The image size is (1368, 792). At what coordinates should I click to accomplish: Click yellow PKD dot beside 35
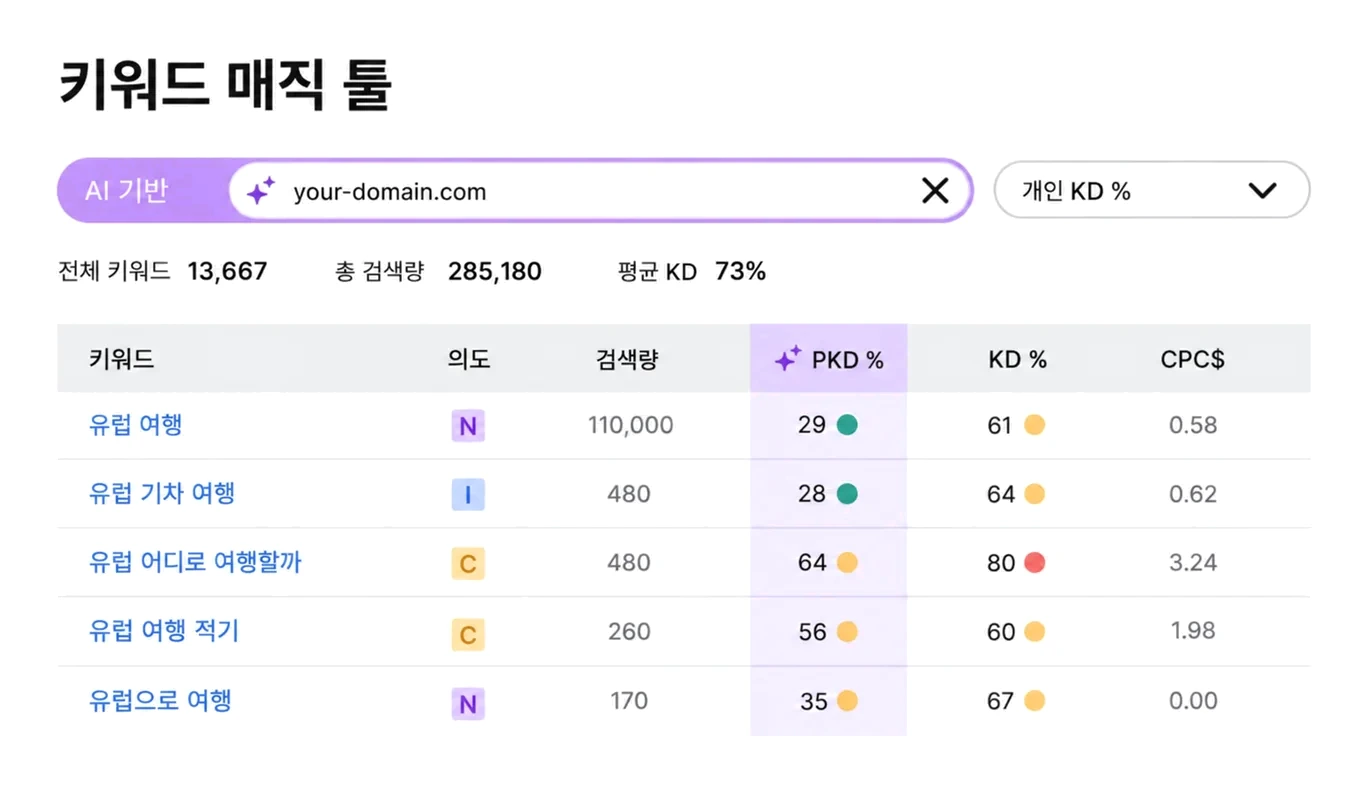847,701
